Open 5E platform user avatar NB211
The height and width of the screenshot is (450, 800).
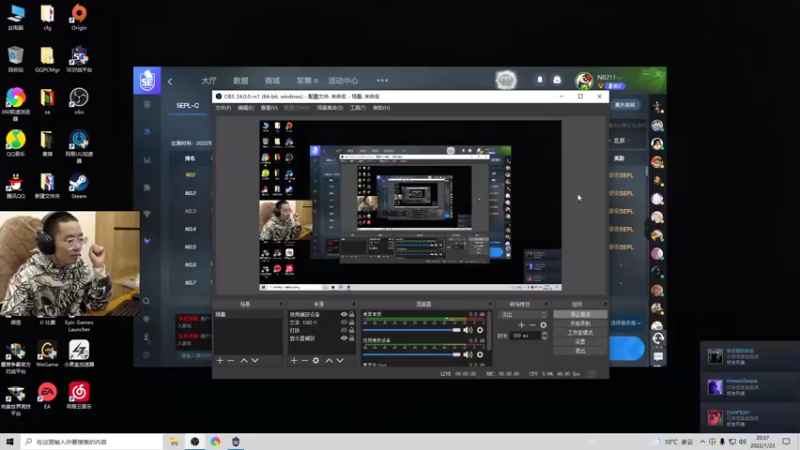(x=584, y=81)
